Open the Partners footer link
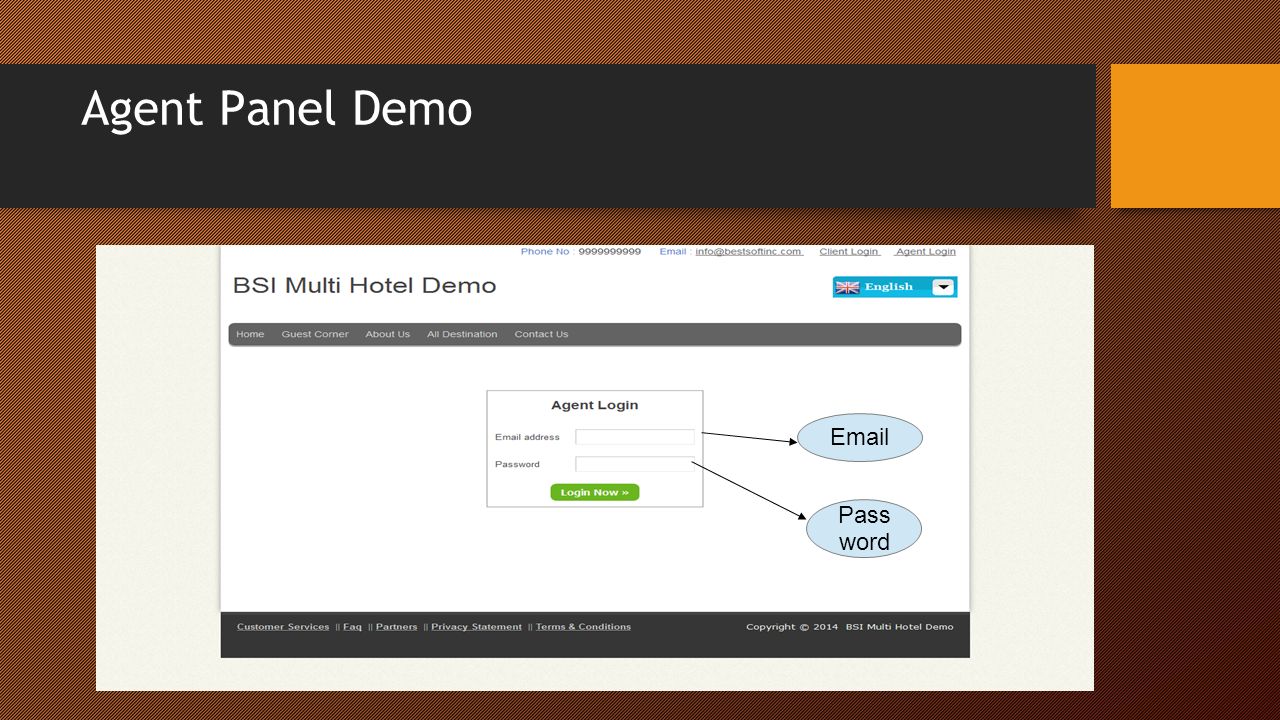The image size is (1280, 720). (396, 627)
